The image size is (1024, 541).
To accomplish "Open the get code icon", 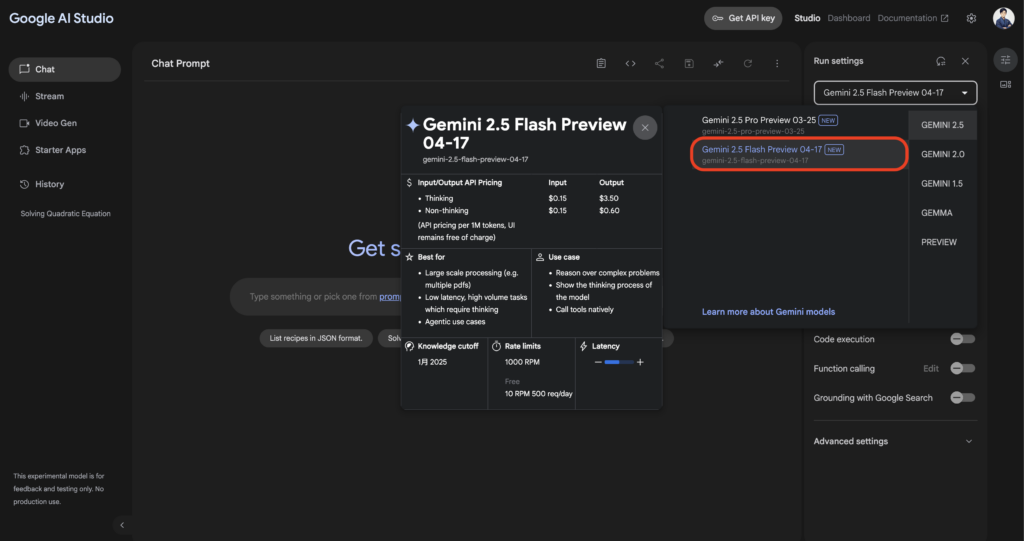I will click(x=630, y=63).
